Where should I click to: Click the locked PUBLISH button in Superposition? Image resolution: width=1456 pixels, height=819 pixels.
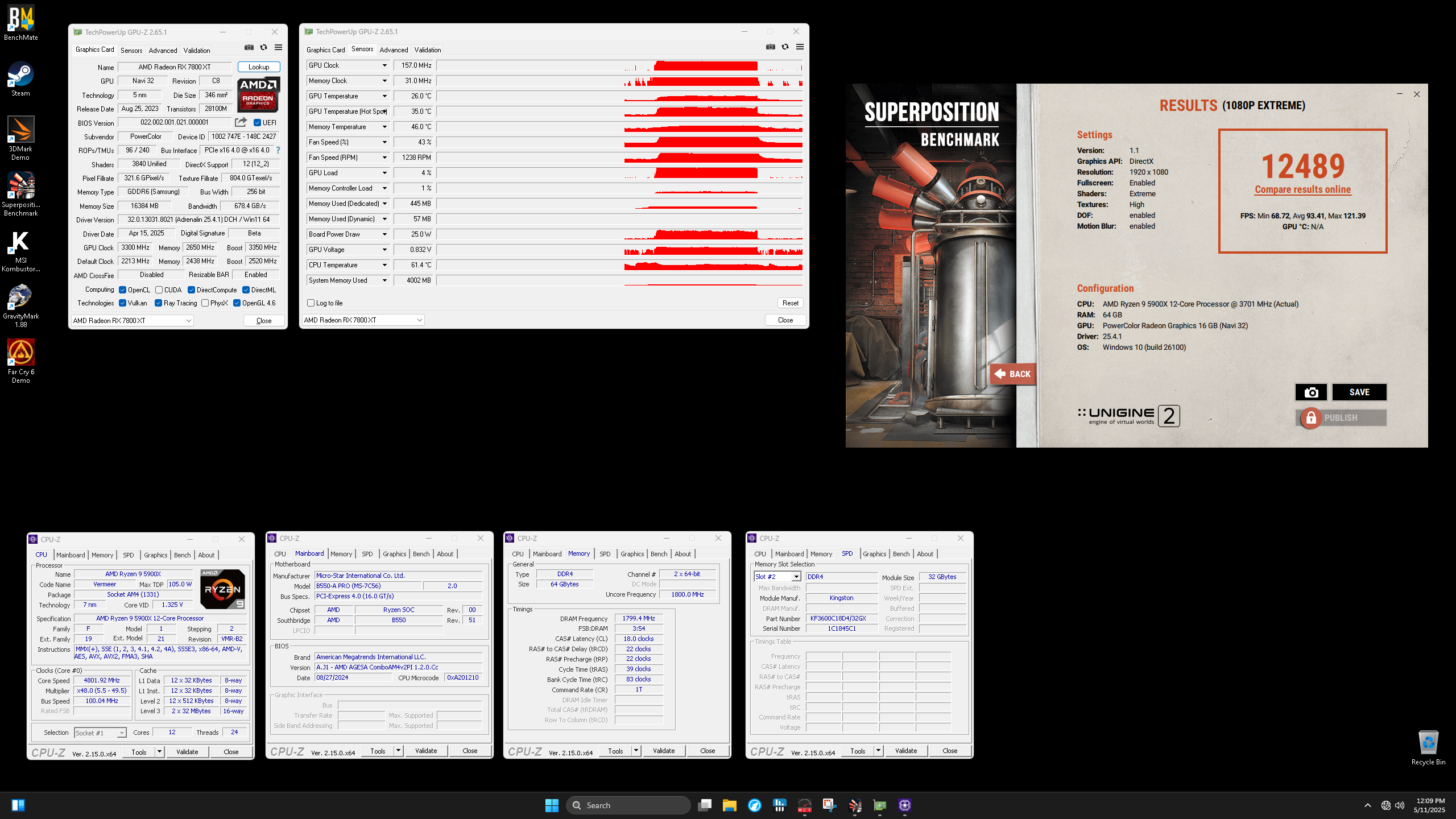click(1341, 418)
